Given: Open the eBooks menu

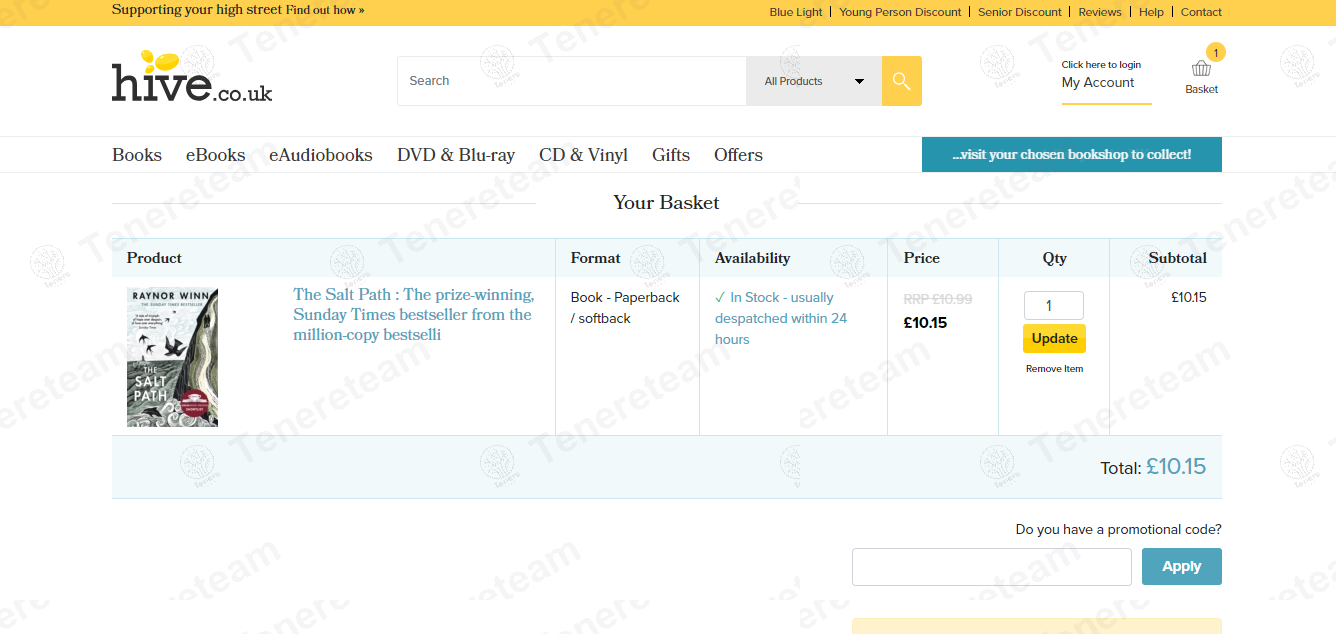Looking at the screenshot, I should click(x=215, y=155).
